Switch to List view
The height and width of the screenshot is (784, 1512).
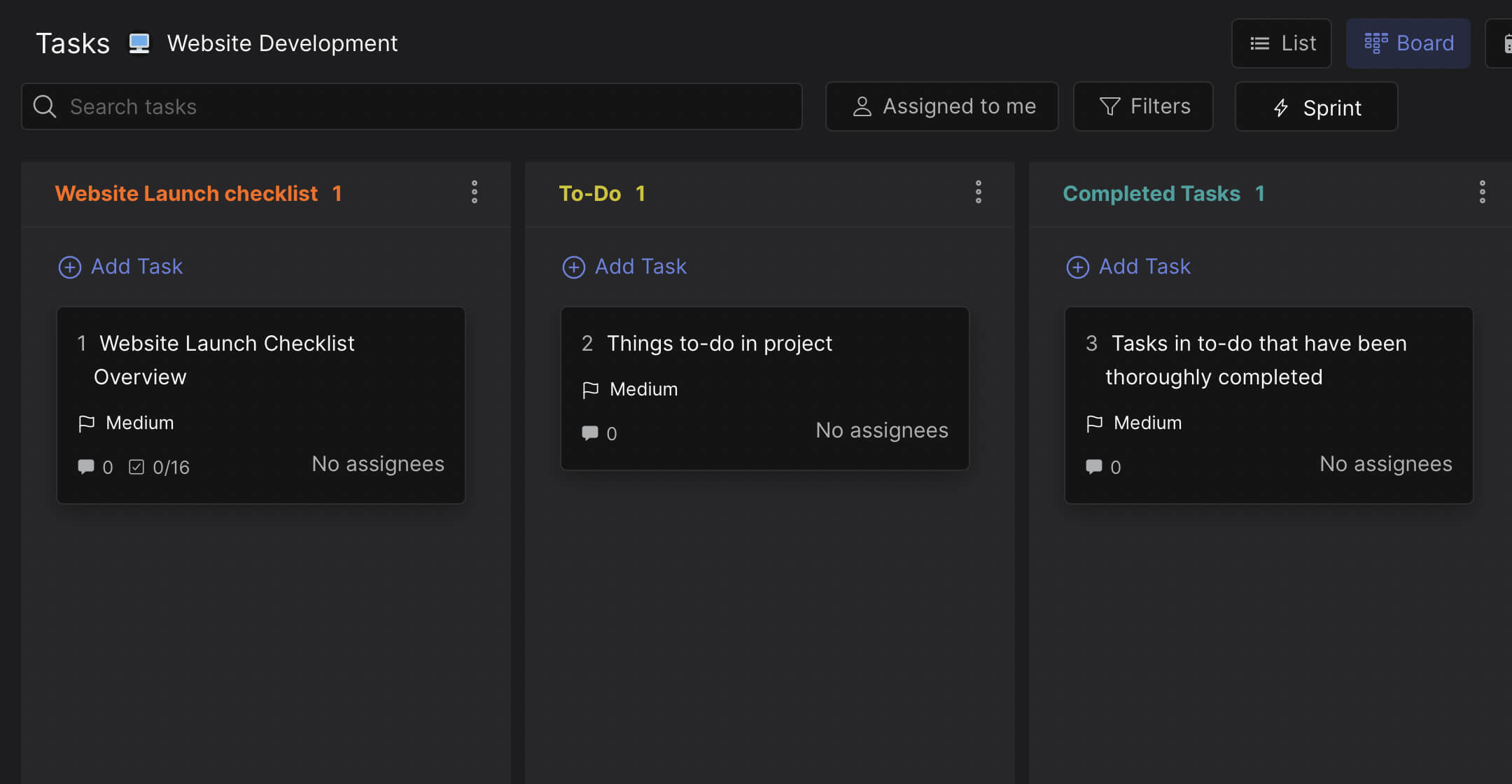1281,43
